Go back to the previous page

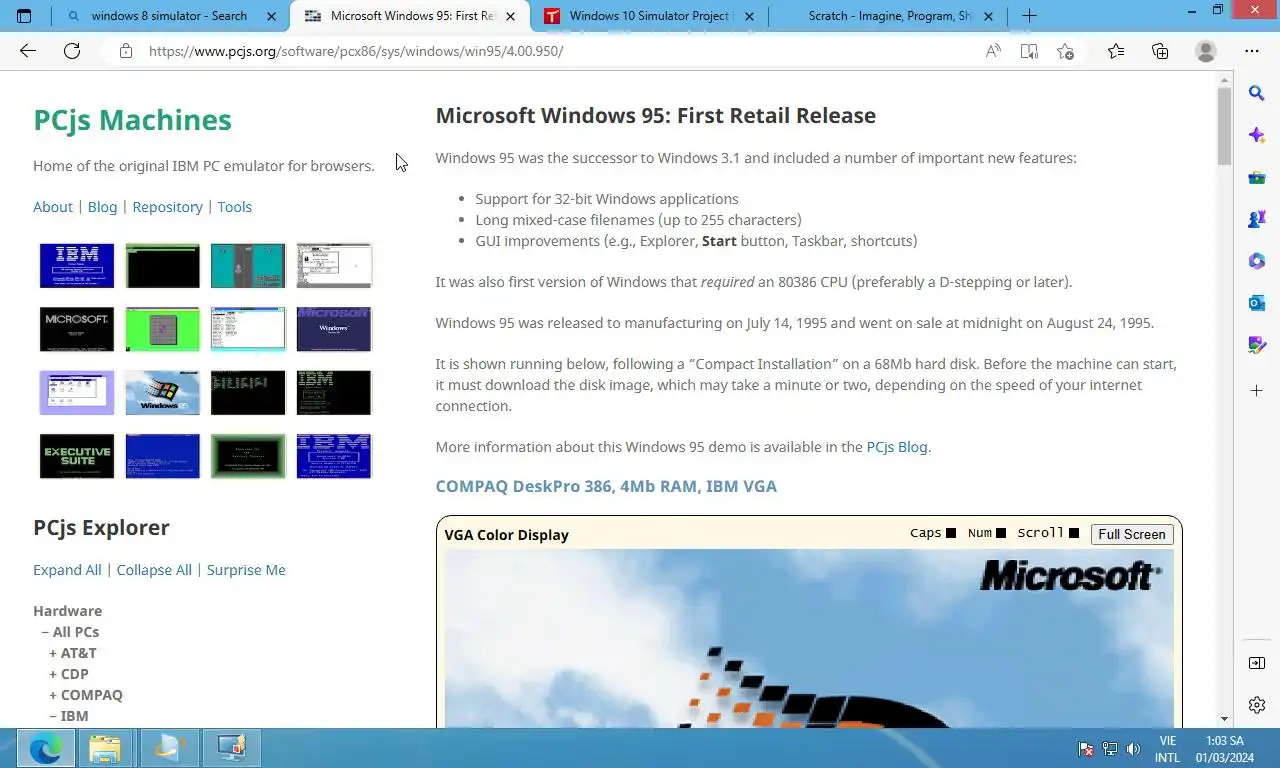point(28,51)
